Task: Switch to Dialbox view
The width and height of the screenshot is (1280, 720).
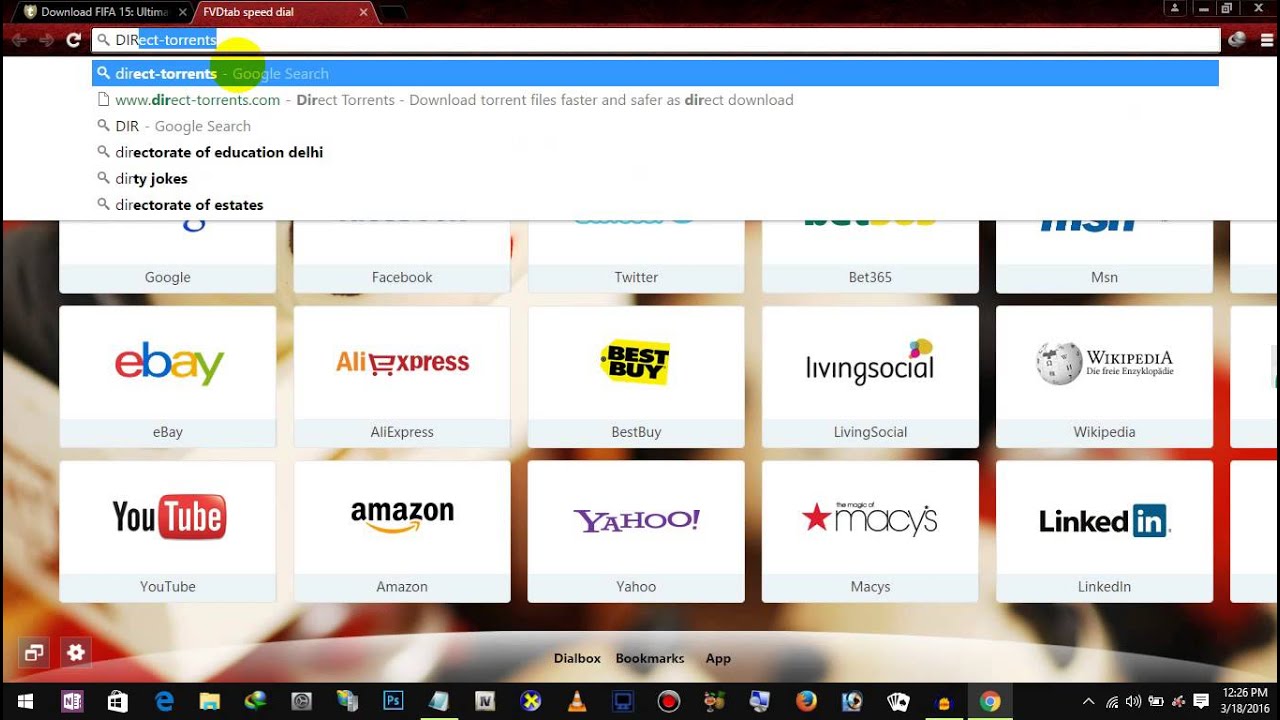Action: click(x=577, y=658)
